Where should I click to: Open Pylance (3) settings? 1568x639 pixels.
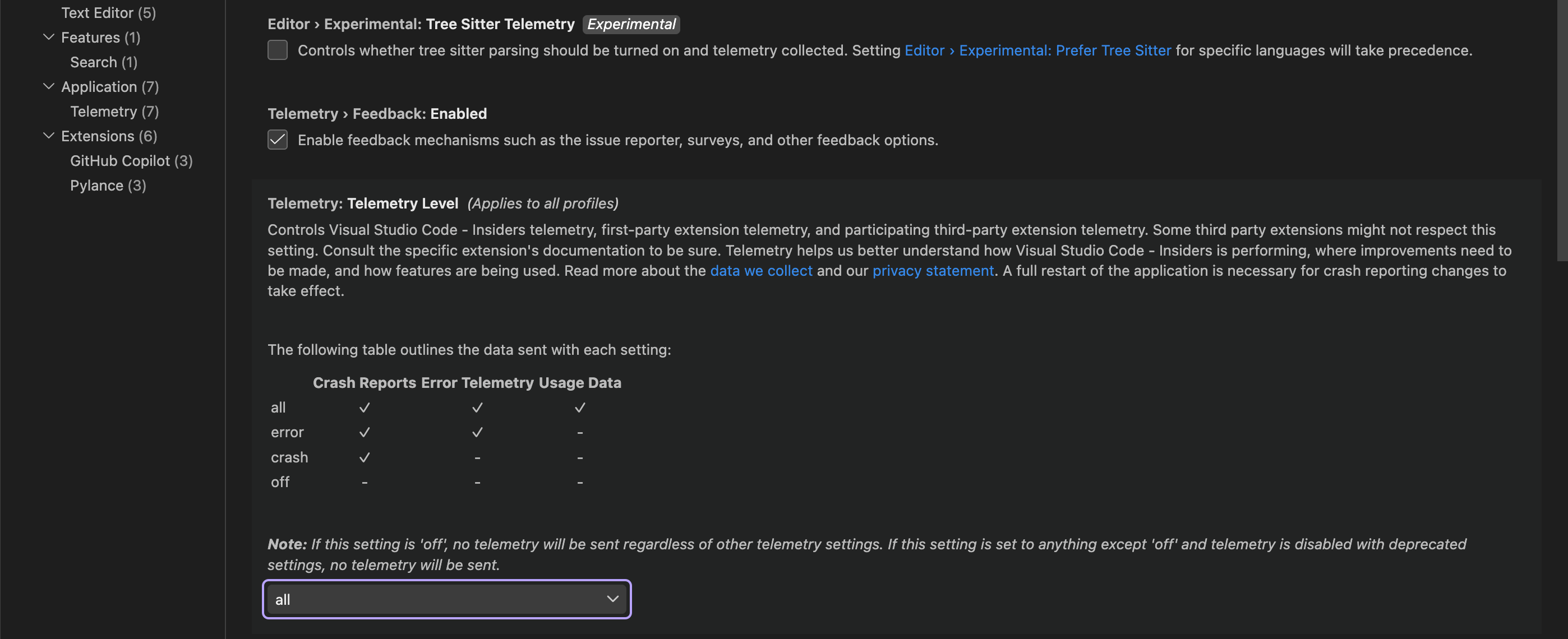pos(108,185)
